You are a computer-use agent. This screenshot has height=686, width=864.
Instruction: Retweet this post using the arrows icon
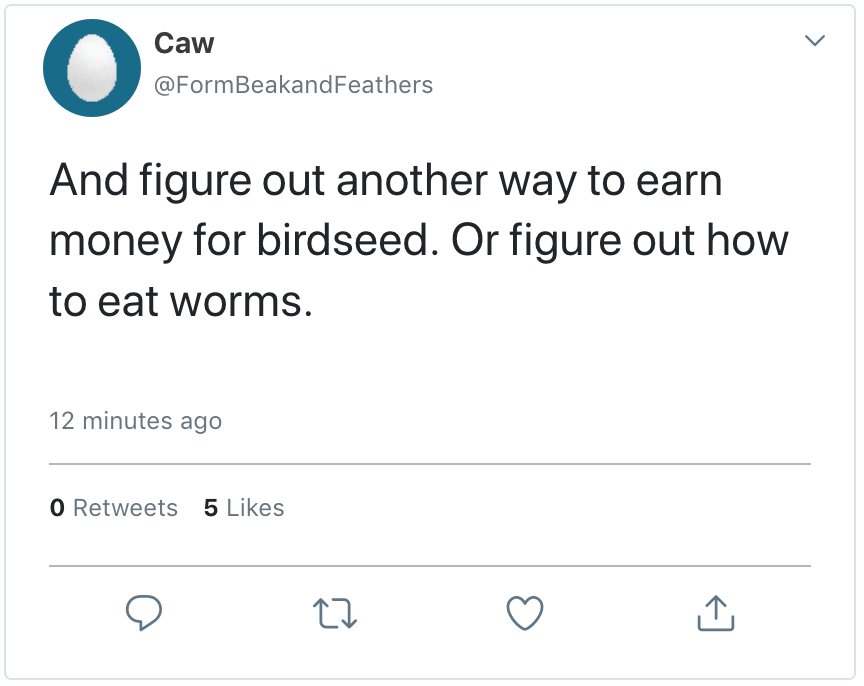(335, 613)
